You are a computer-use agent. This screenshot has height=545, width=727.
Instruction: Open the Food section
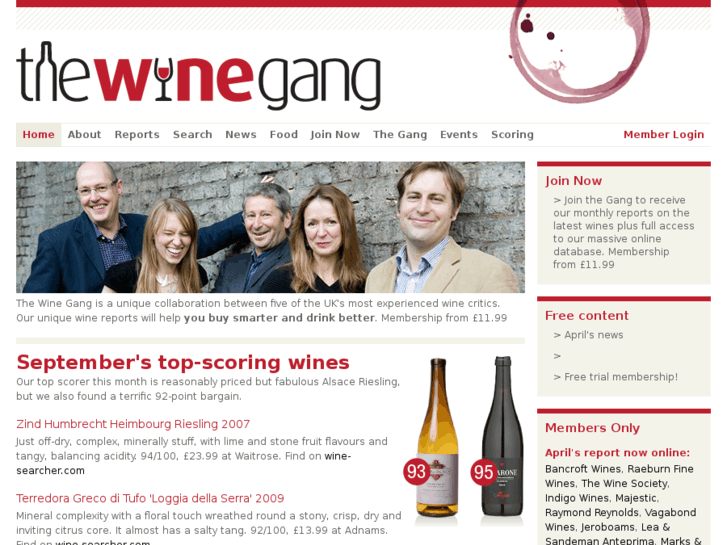tap(284, 135)
